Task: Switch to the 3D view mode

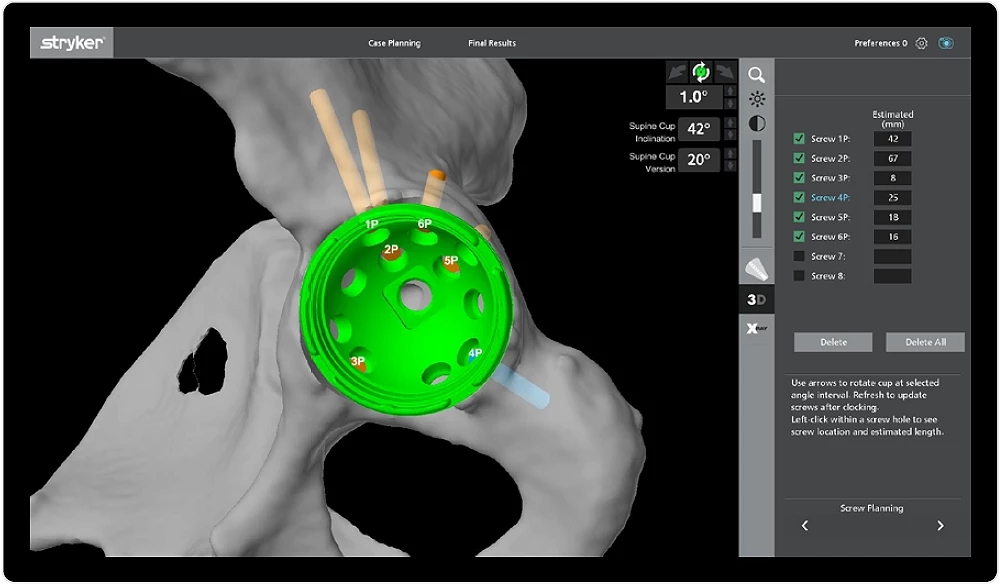Action: point(757,300)
